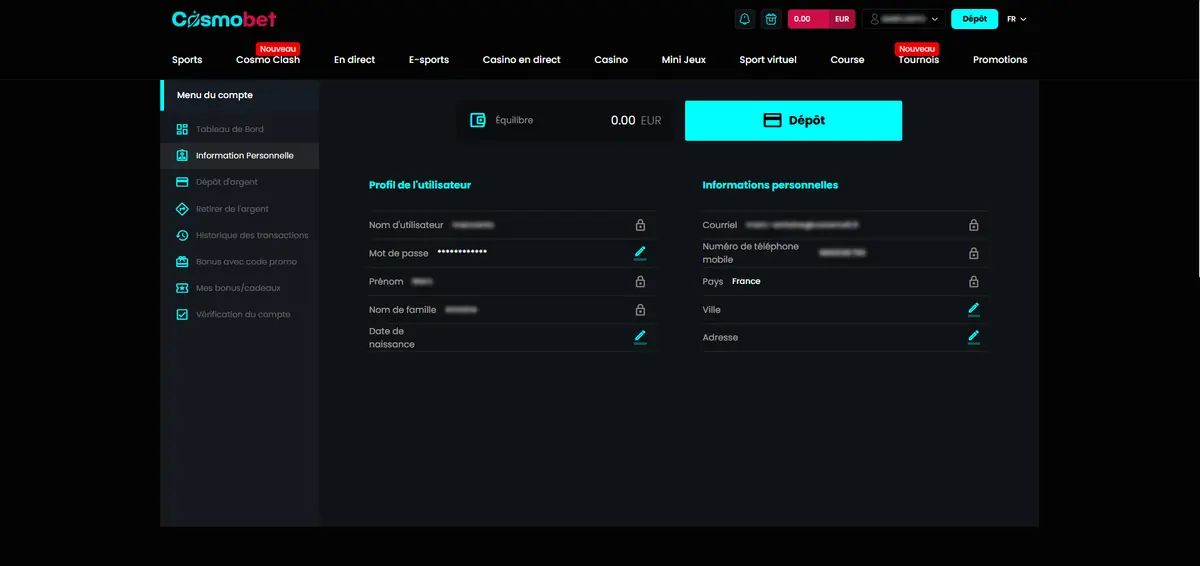Open Retirer de l'argent link
This screenshot has width=1200, height=566.
pos(232,209)
